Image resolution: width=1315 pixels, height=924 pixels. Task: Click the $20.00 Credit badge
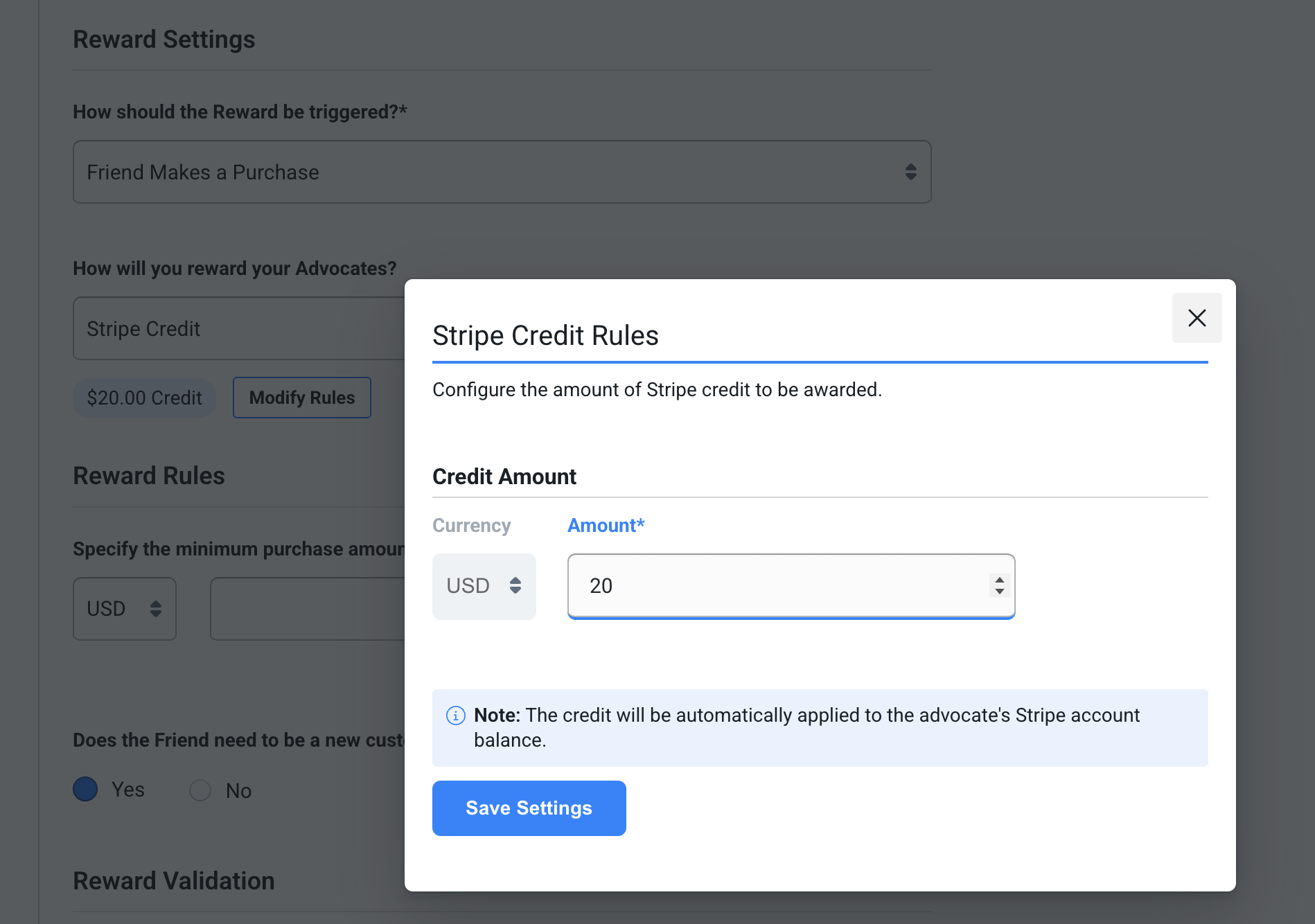144,398
